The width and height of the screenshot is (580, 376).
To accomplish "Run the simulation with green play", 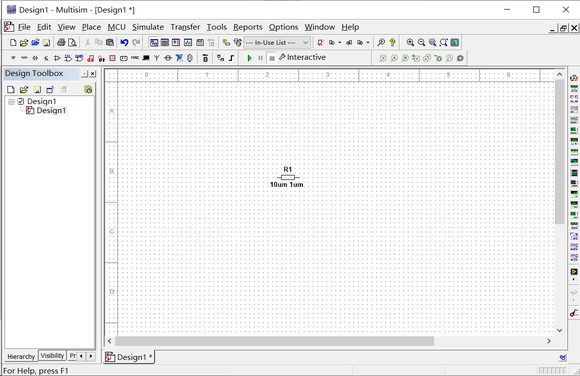I will [x=249, y=58].
